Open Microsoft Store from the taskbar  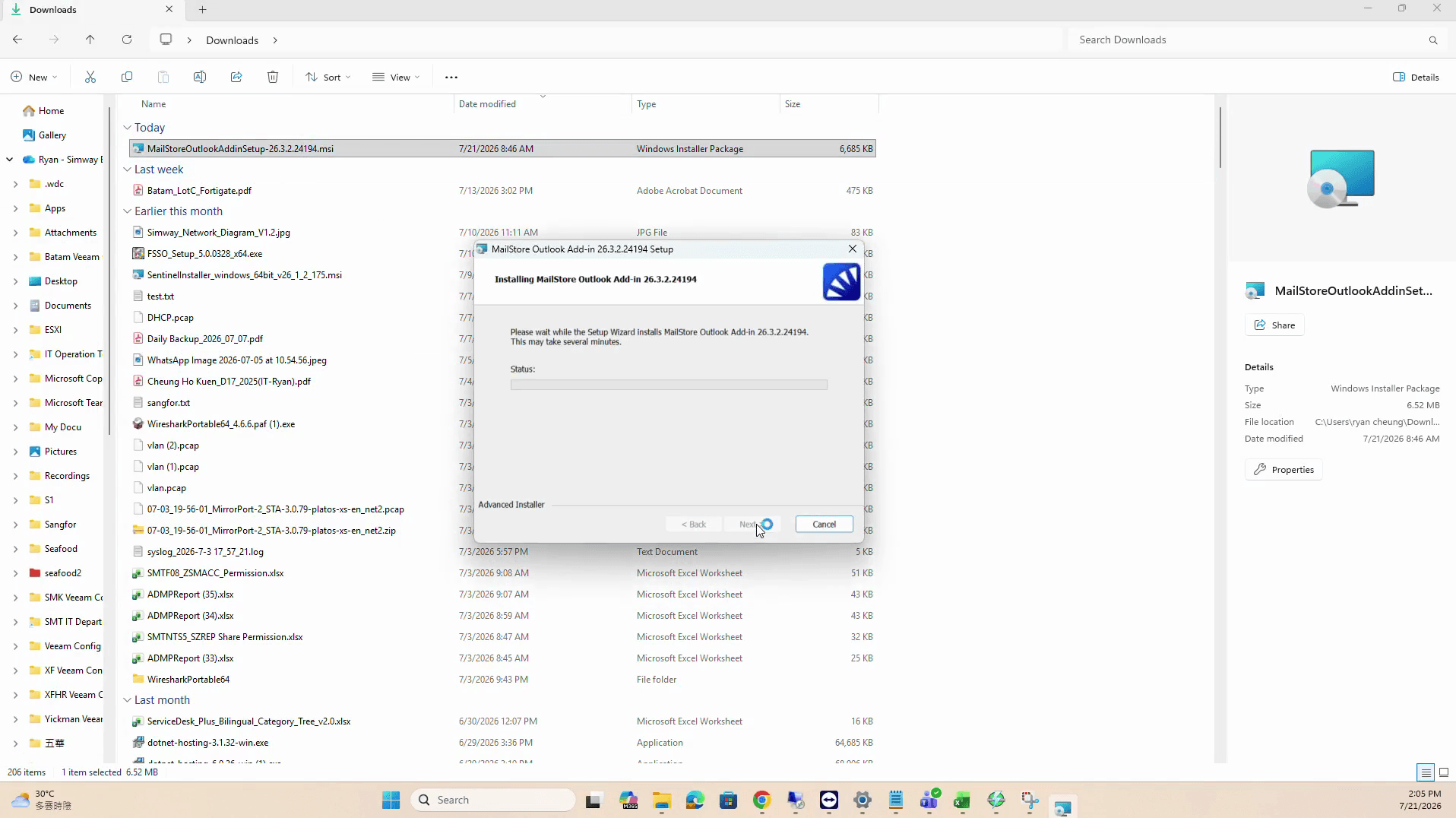point(729,800)
